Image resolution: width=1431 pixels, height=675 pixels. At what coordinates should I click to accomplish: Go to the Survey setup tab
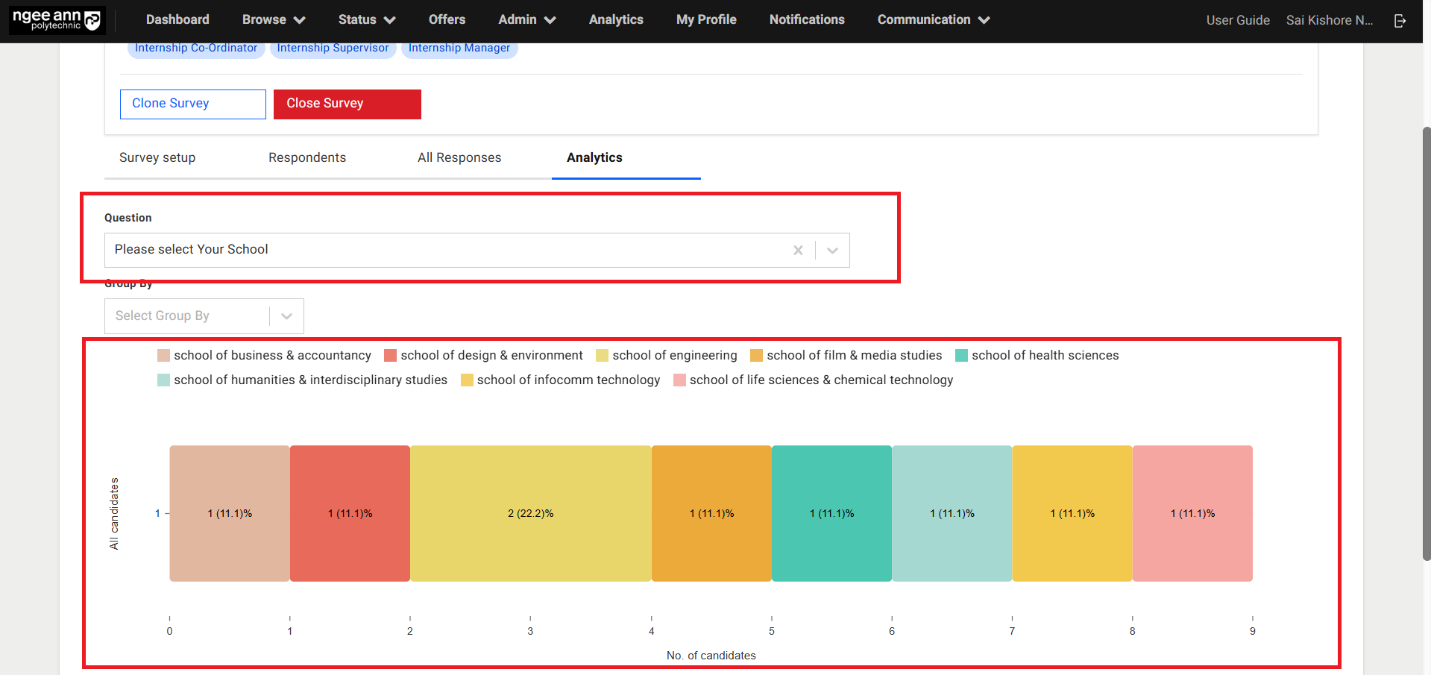pyautogui.click(x=157, y=158)
